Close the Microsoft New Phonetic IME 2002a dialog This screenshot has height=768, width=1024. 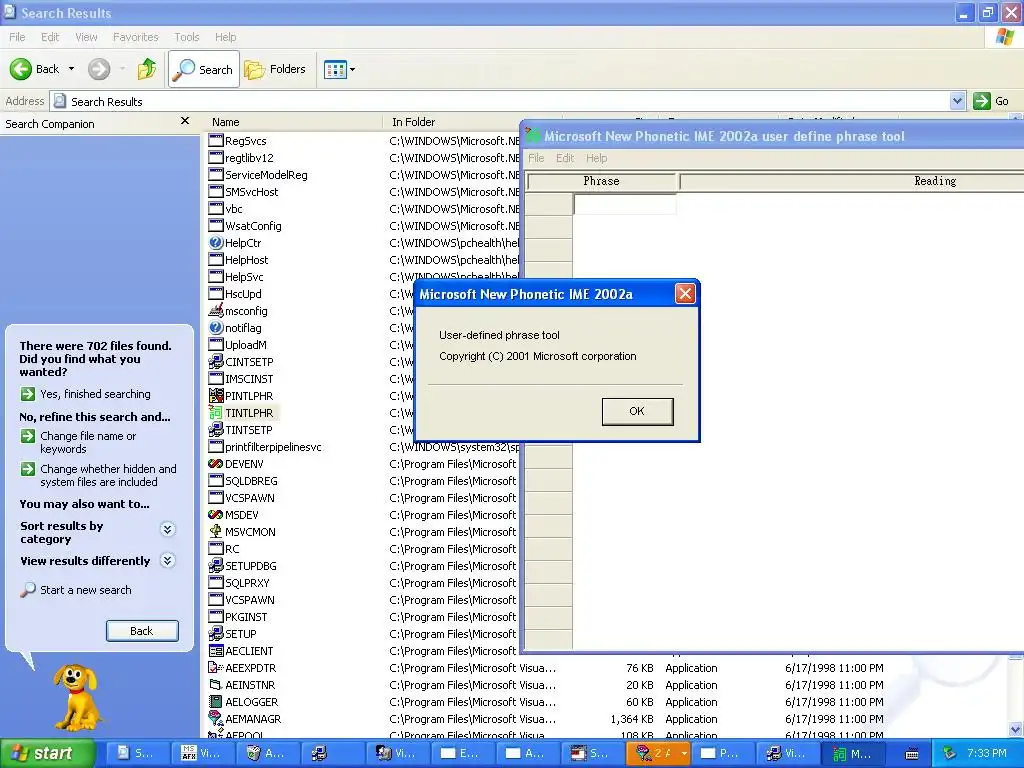coord(684,294)
